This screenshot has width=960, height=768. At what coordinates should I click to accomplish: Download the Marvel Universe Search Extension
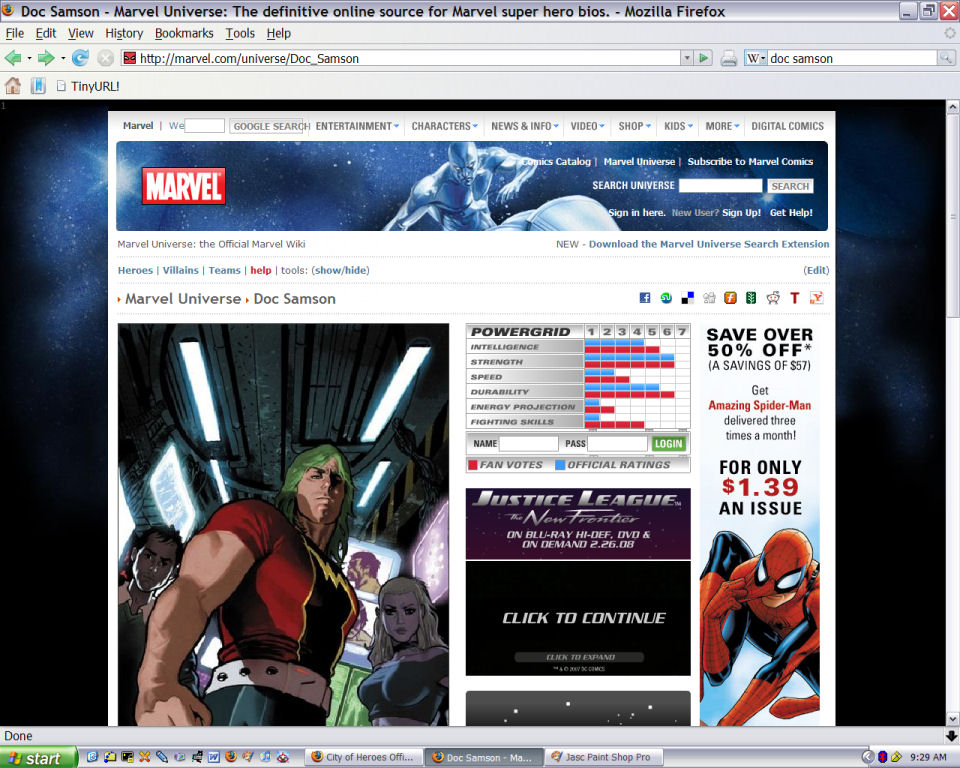[709, 244]
